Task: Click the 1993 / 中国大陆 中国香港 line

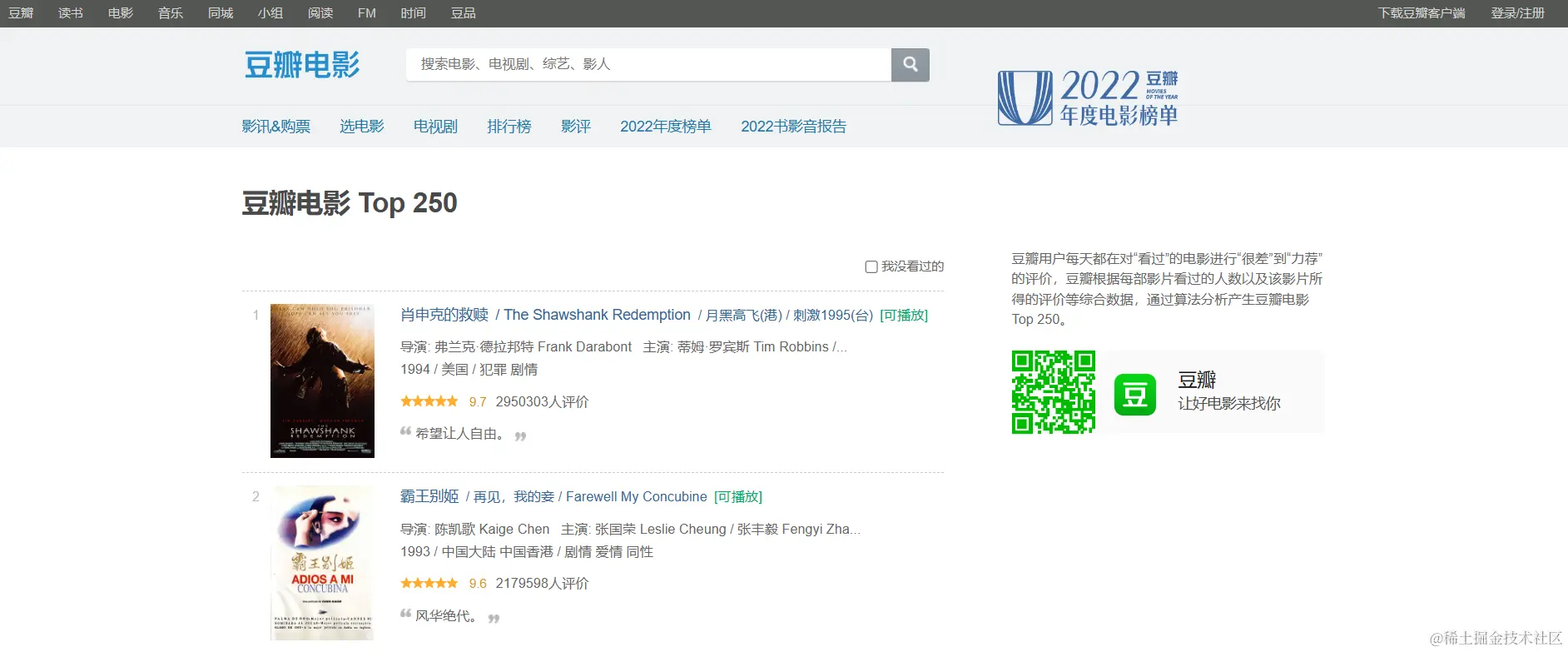Action: pos(527,552)
